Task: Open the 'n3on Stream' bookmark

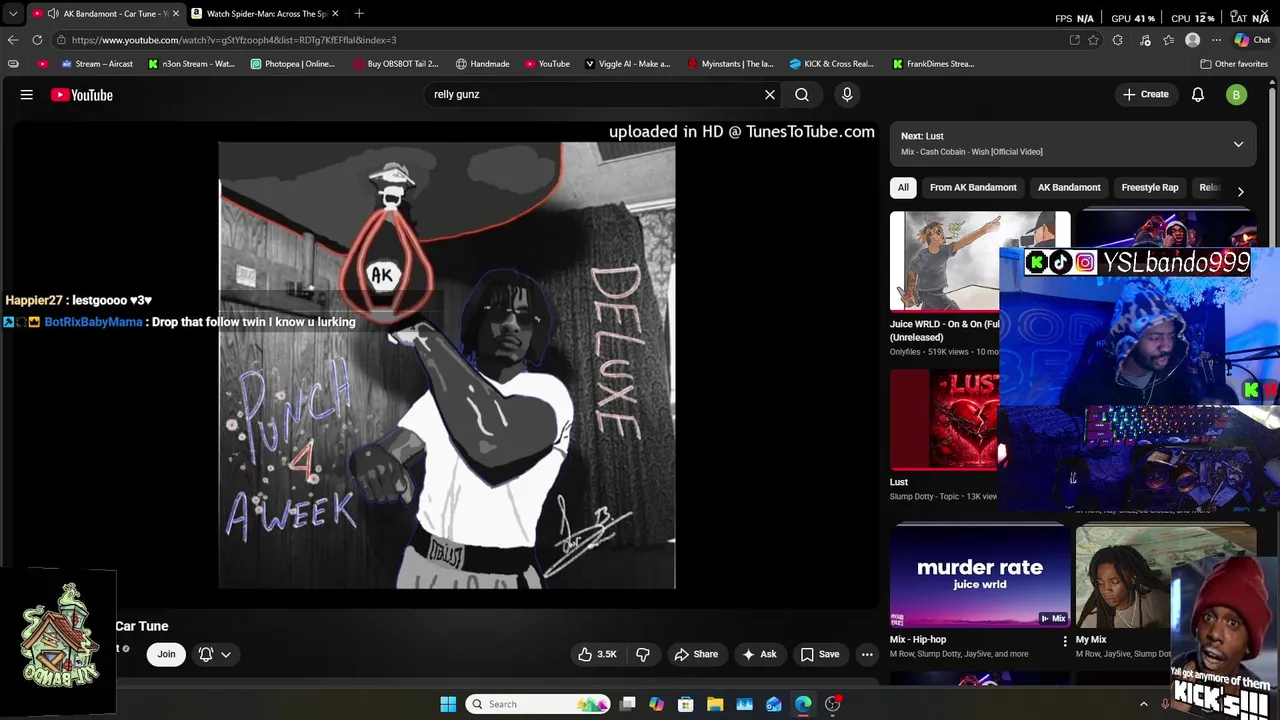Action: click(x=191, y=64)
